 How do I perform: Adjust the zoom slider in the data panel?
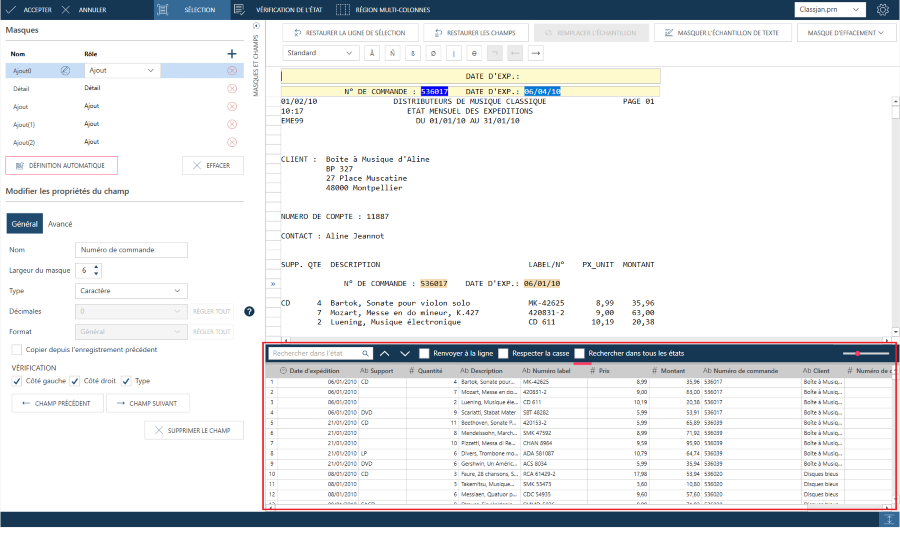tap(858, 353)
